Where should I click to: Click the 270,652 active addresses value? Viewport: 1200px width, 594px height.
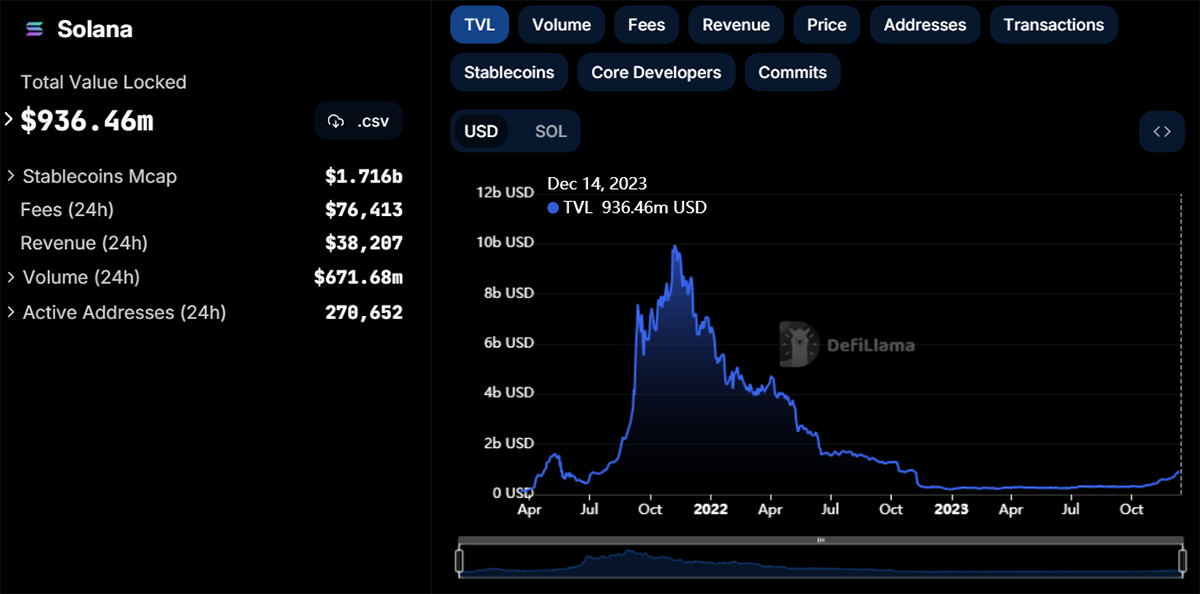364,312
